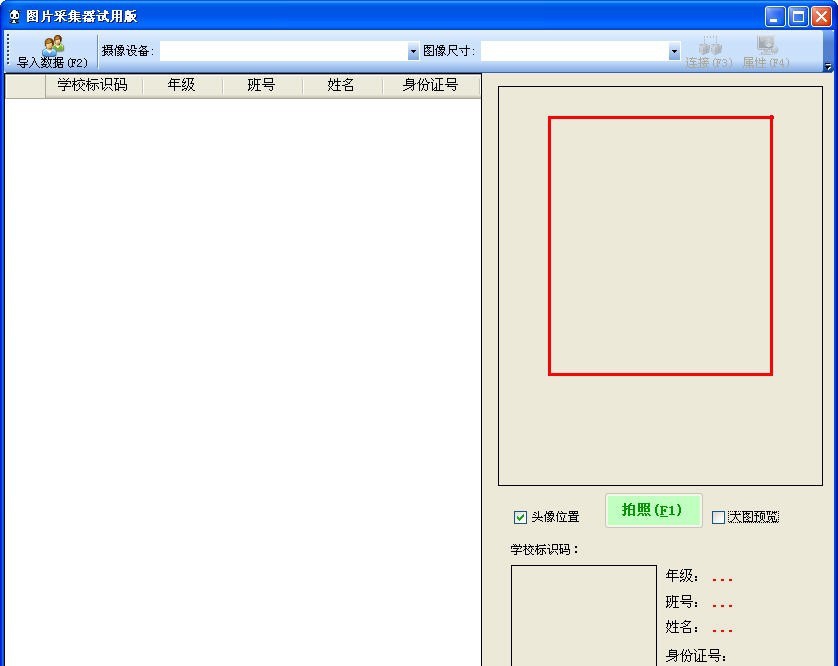The height and width of the screenshot is (666, 838).
Task: Close the 图片采集器试用版 window
Action: [821, 17]
